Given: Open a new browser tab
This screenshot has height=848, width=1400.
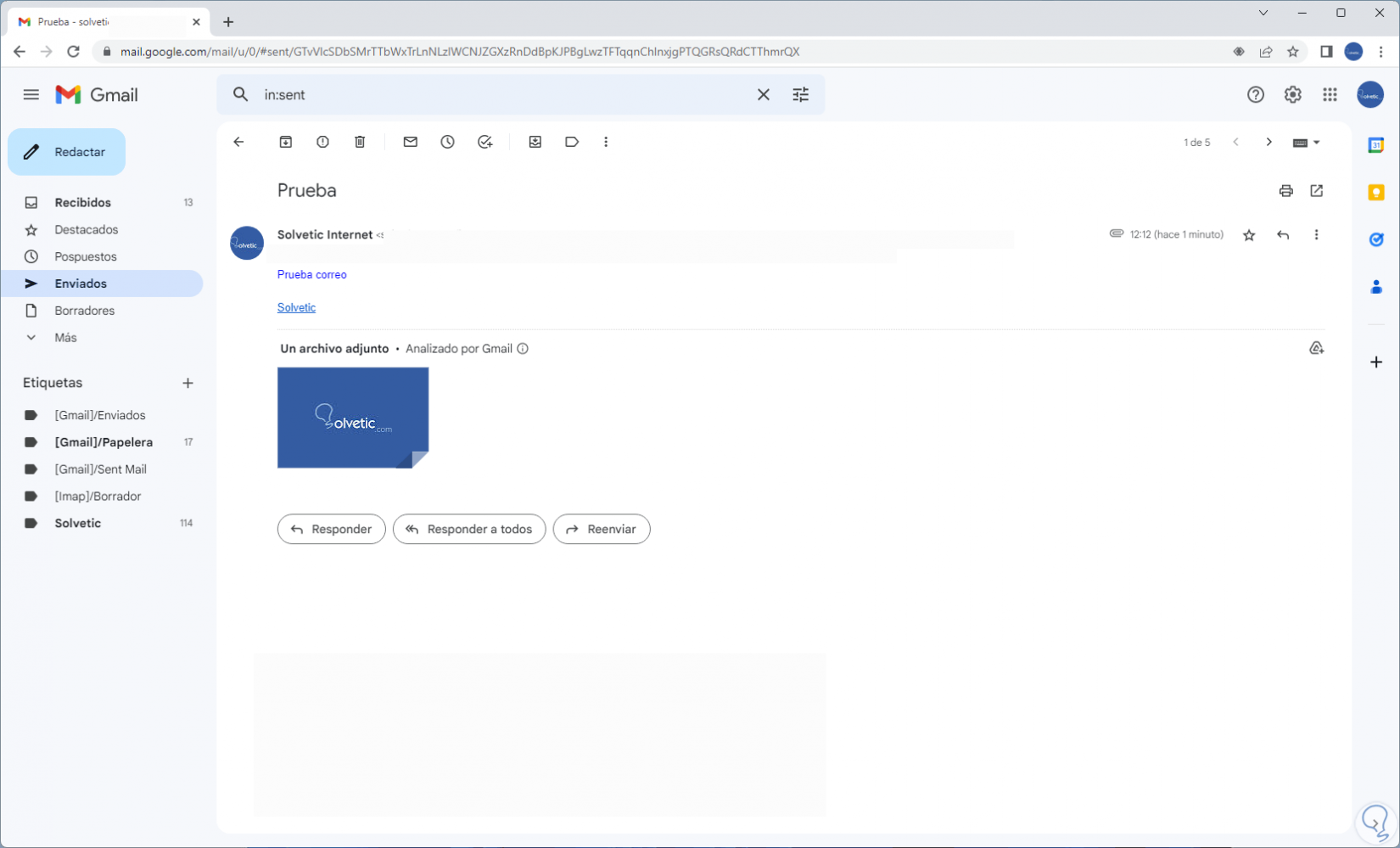Looking at the screenshot, I should point(228,22).
